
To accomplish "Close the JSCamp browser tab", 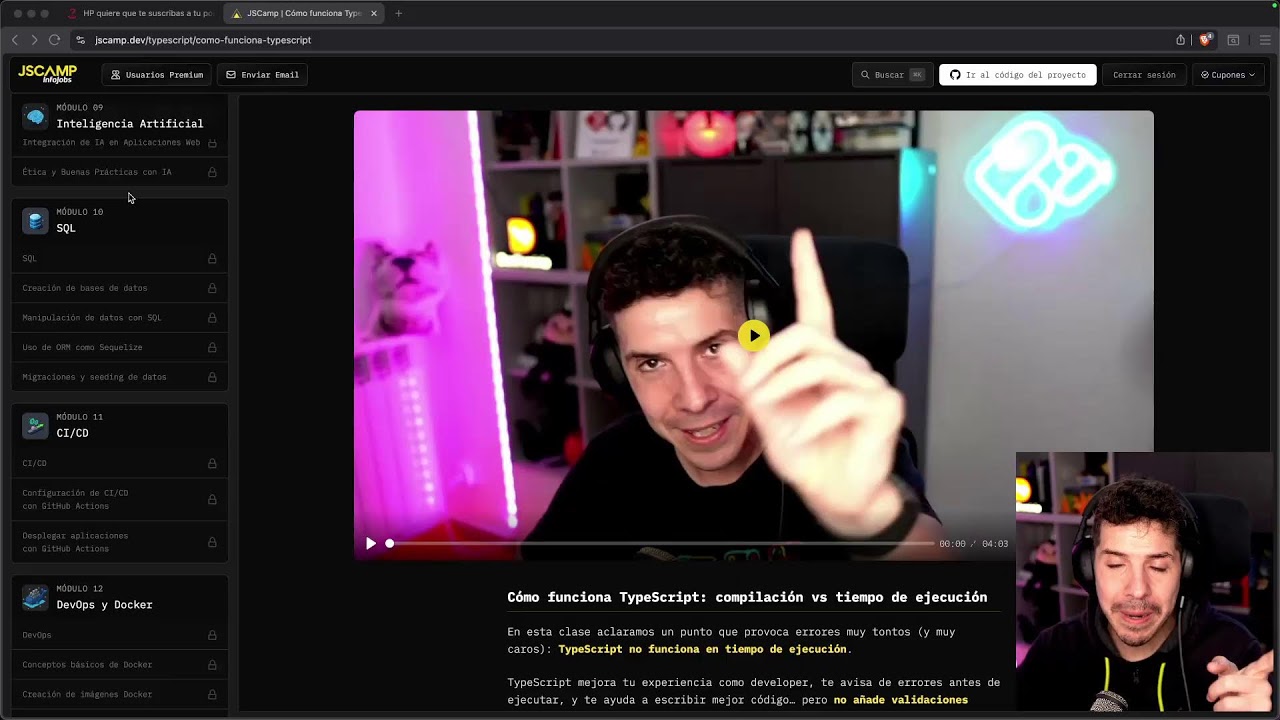I will click(x=374, y=13).
